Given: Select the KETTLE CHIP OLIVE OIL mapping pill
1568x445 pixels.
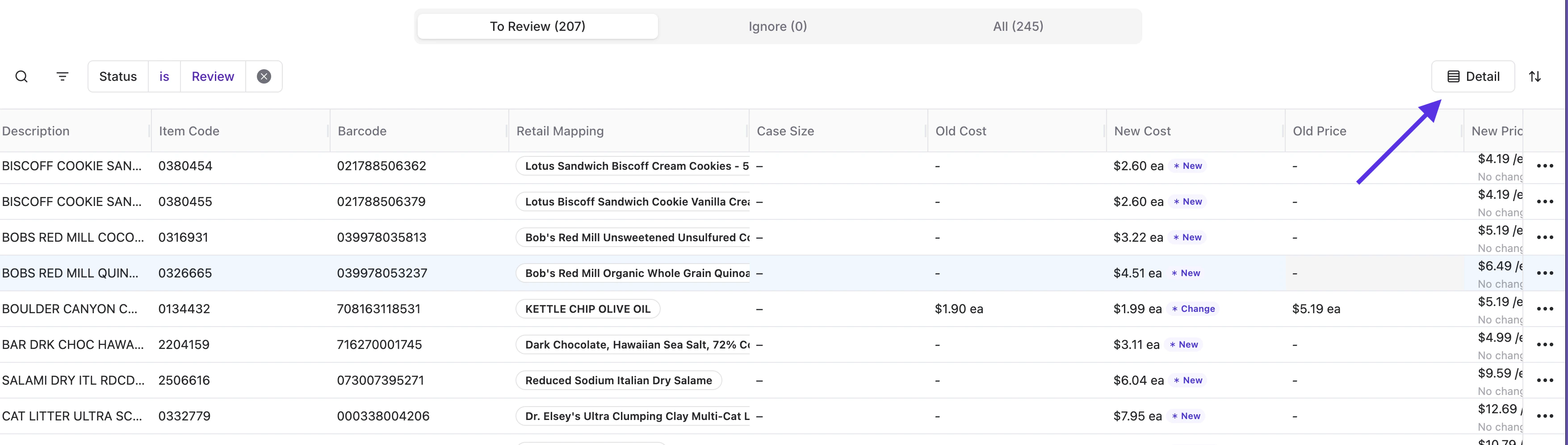Looking at the screenshot, I should pos(587,309).
